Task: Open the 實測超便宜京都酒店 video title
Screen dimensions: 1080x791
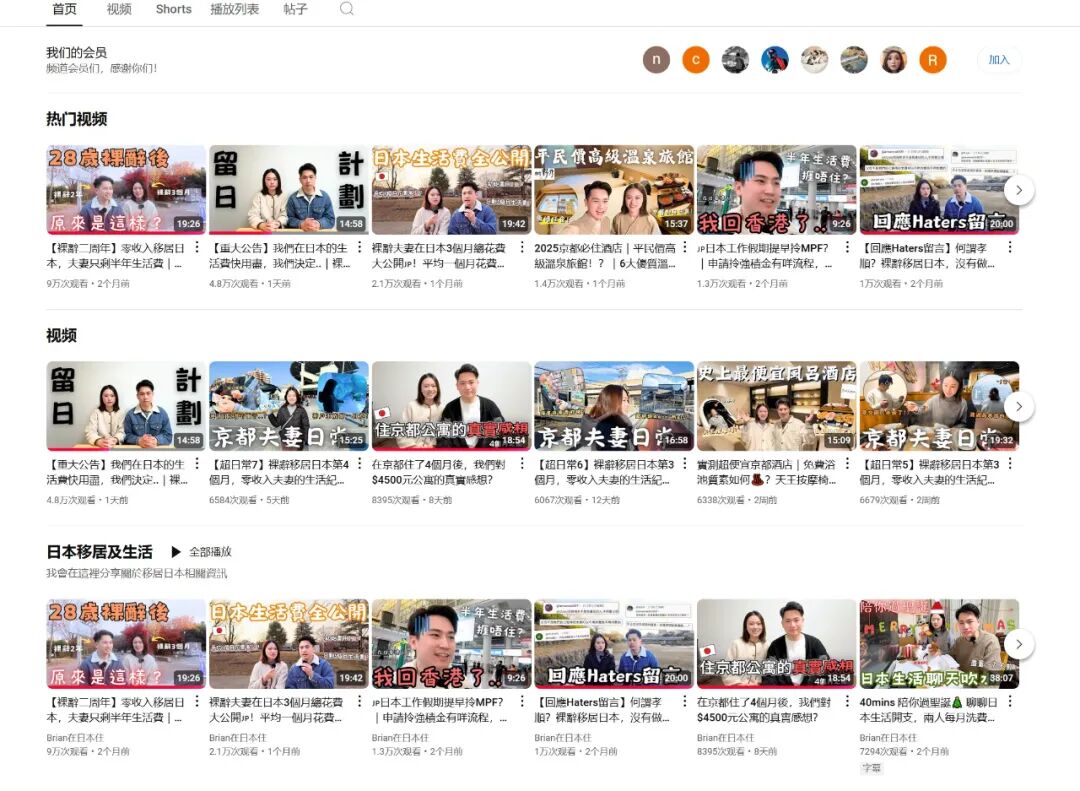Action: coord(767,472)
